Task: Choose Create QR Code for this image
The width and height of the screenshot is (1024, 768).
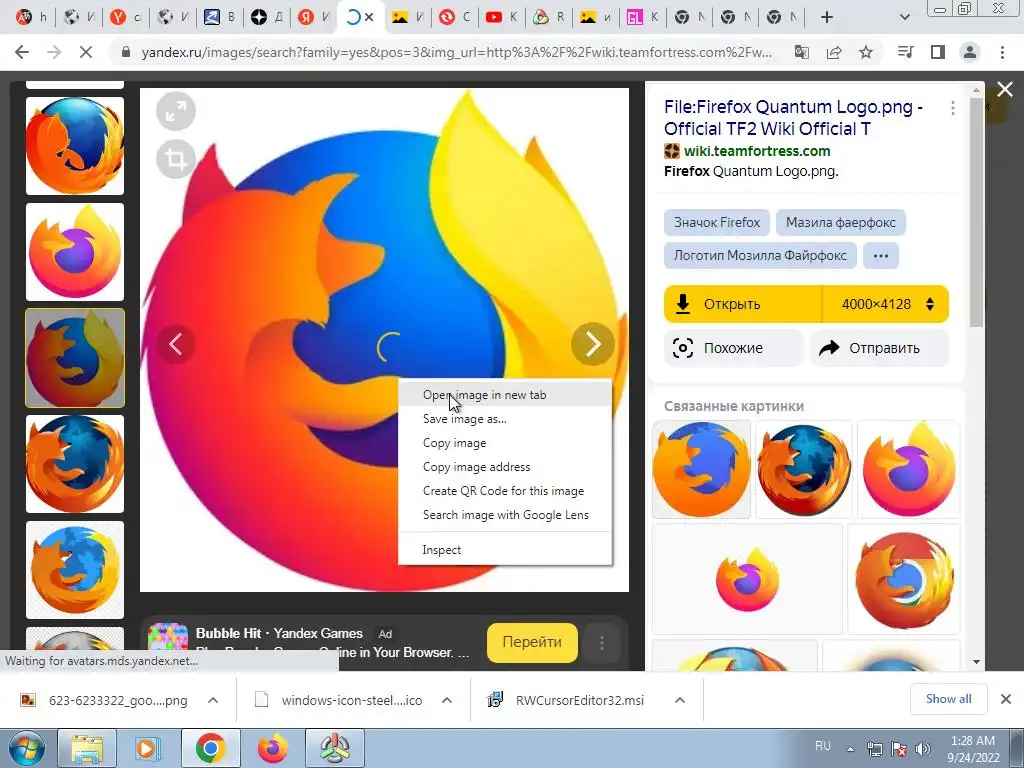Action: point(505,491)
